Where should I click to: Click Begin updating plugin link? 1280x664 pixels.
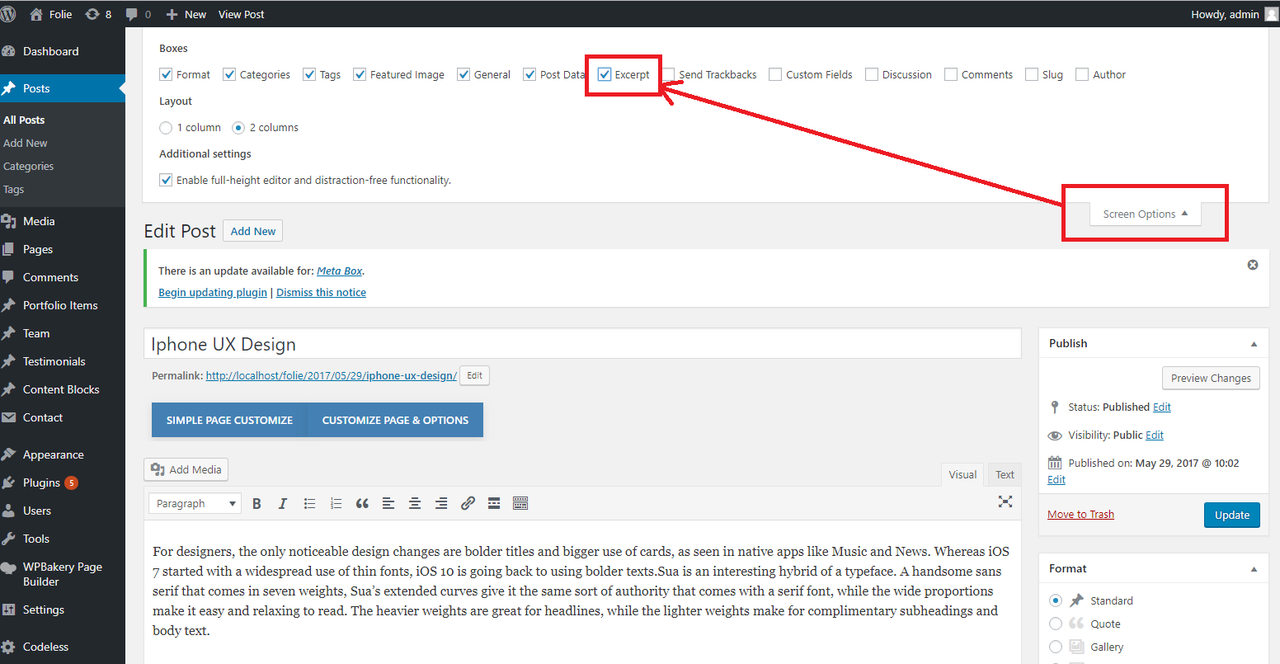(x=212, y=292)
